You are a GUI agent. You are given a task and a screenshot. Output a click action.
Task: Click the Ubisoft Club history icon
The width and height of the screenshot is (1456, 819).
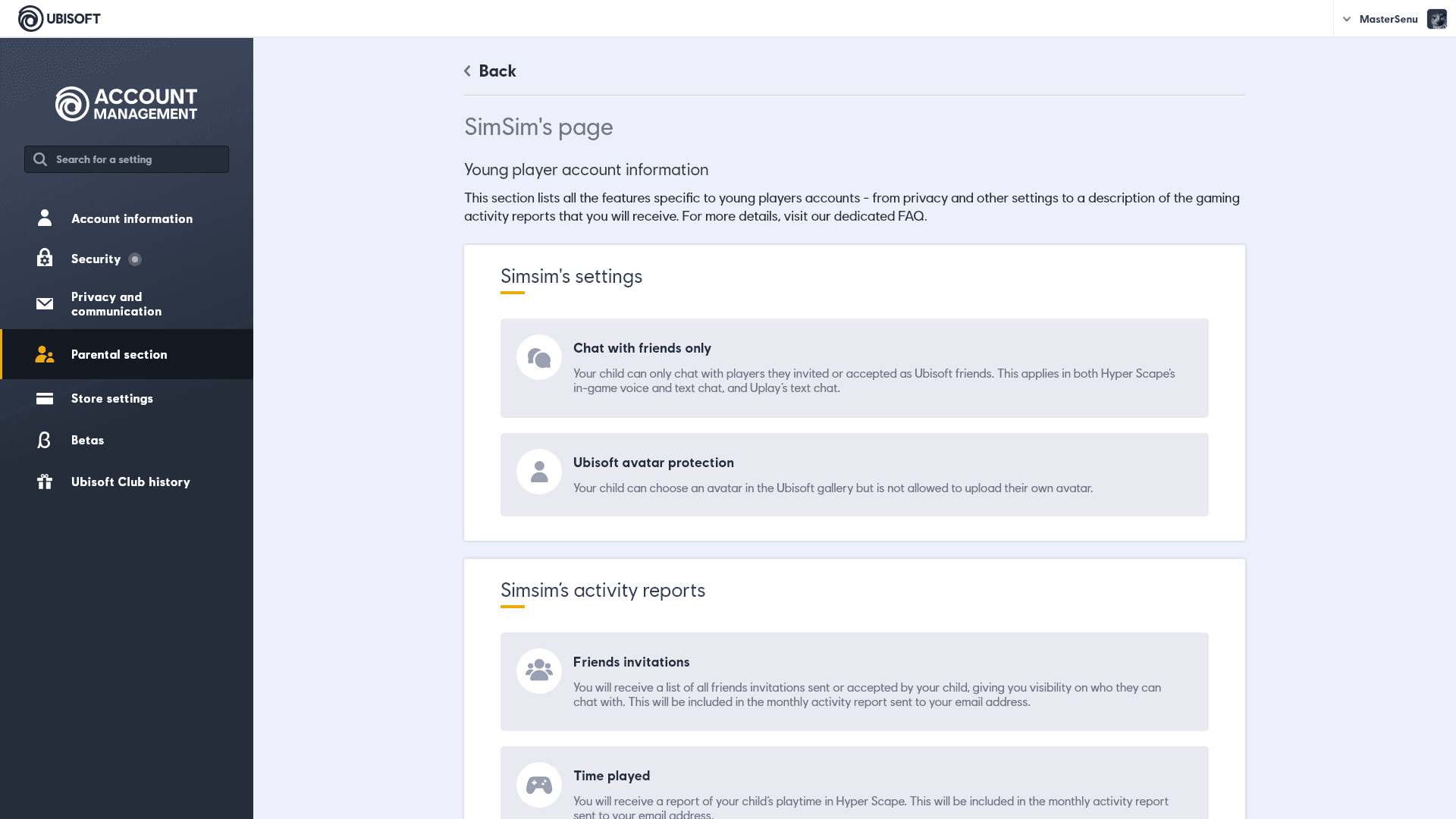(x=45, y=481)
